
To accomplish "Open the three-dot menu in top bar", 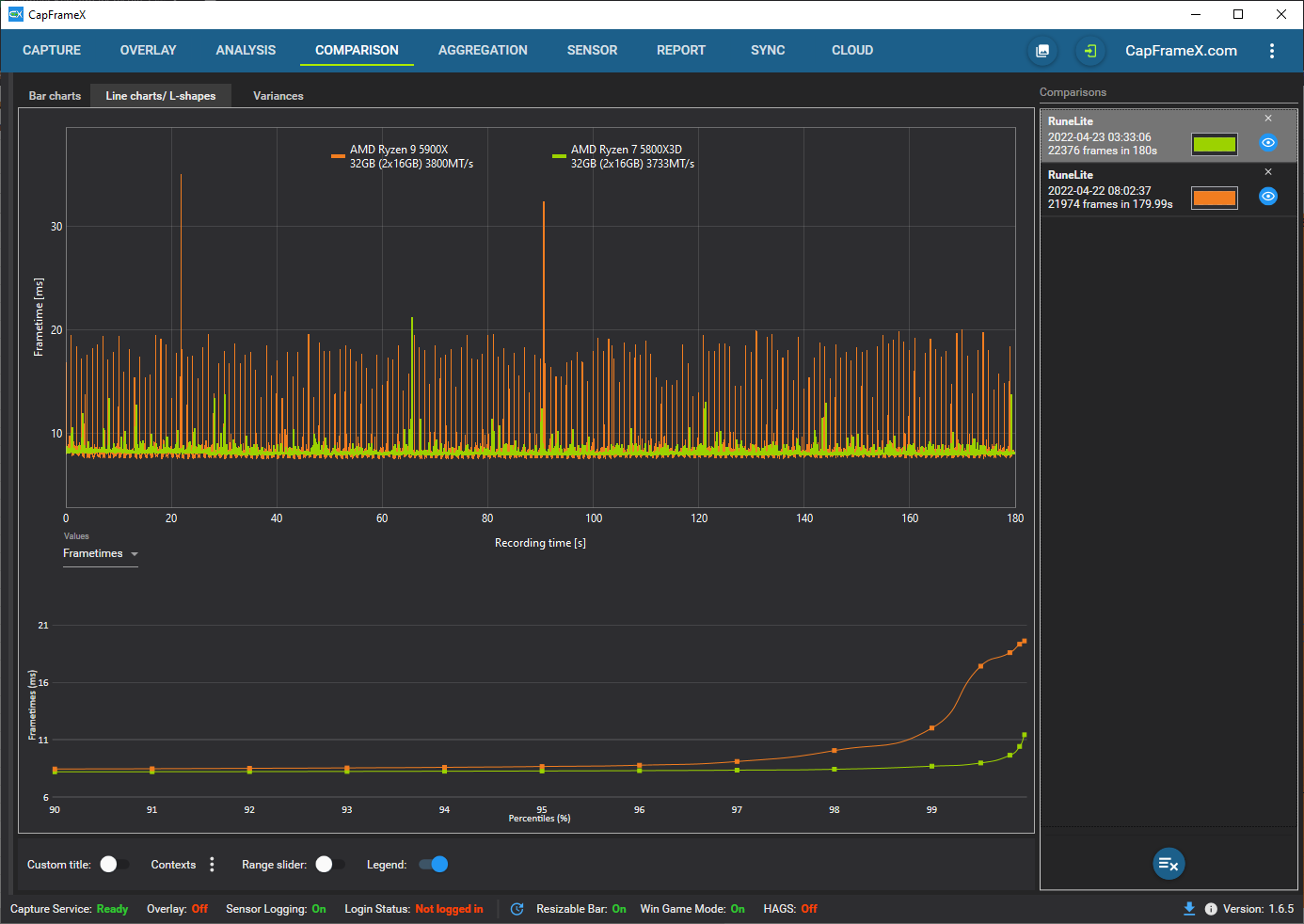I will coord(1271,51).
